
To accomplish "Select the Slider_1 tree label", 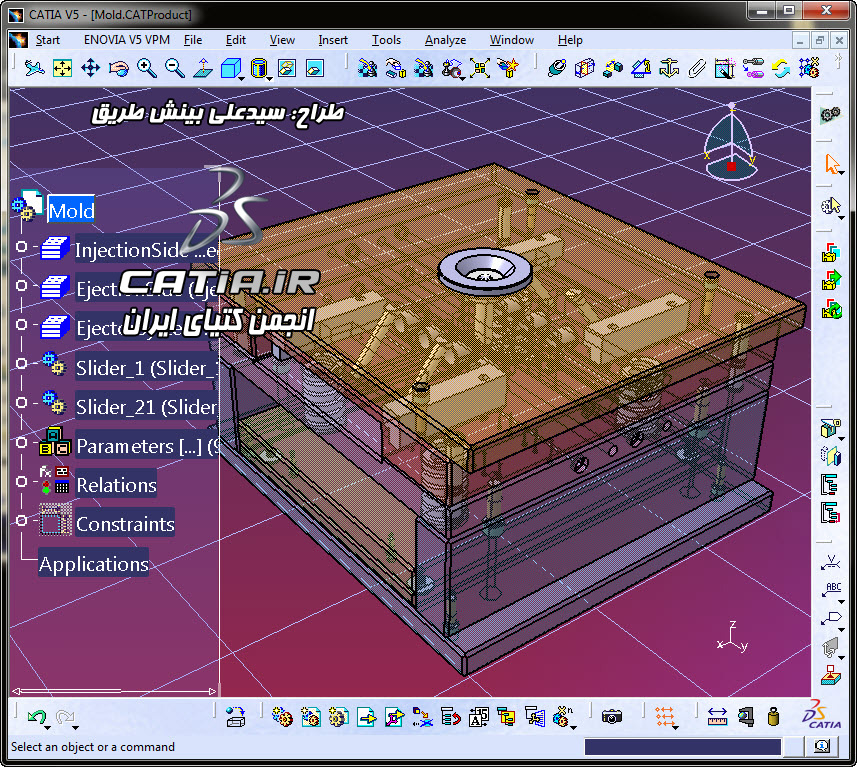I will 146,368.
